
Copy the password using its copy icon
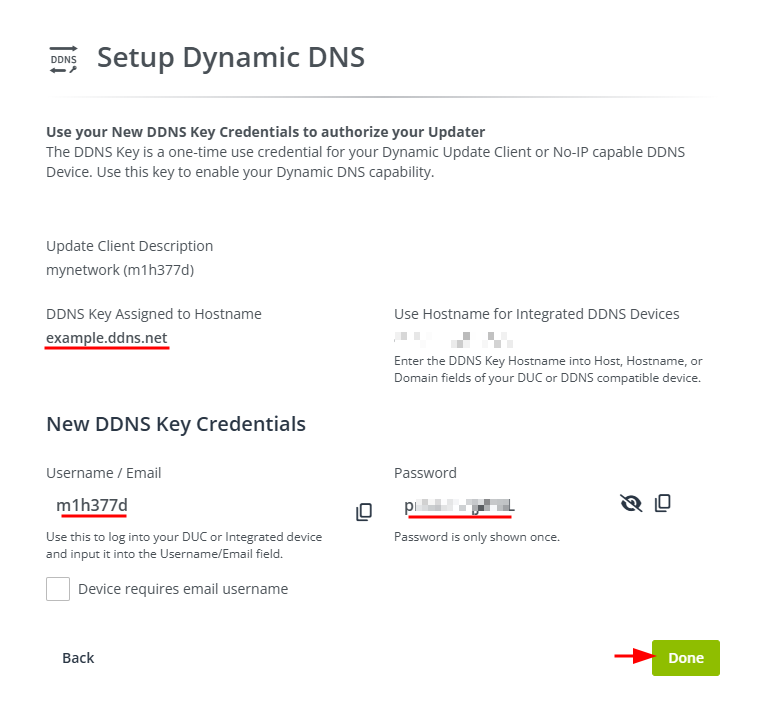(662, 503)
